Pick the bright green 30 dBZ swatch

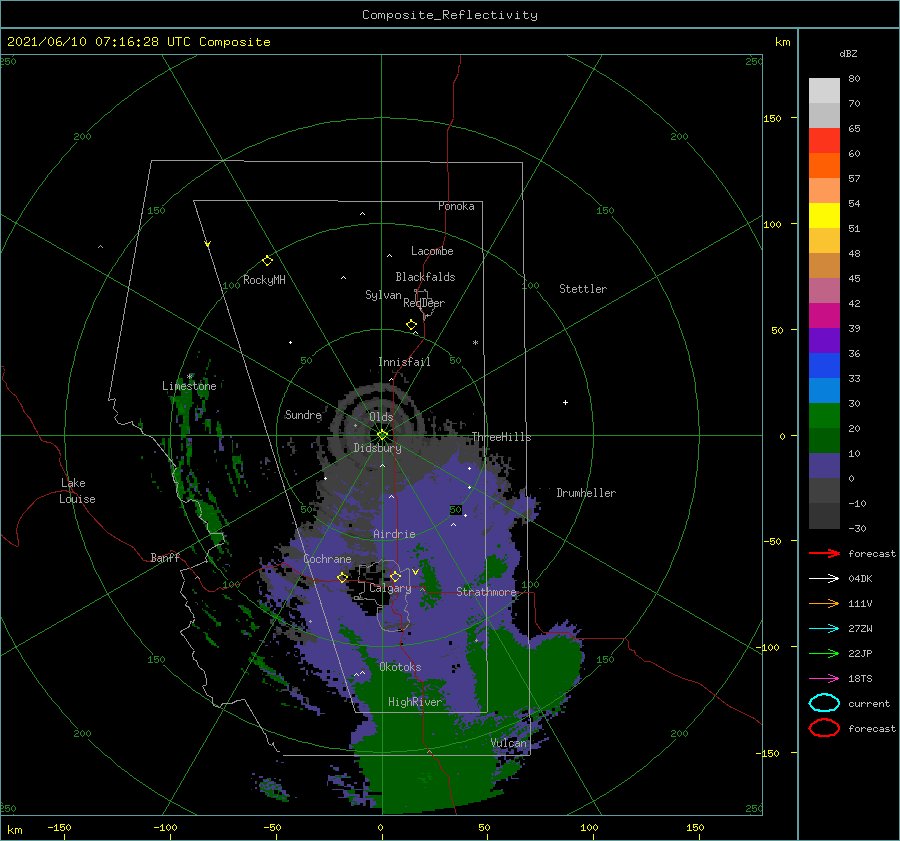[824, 416]
